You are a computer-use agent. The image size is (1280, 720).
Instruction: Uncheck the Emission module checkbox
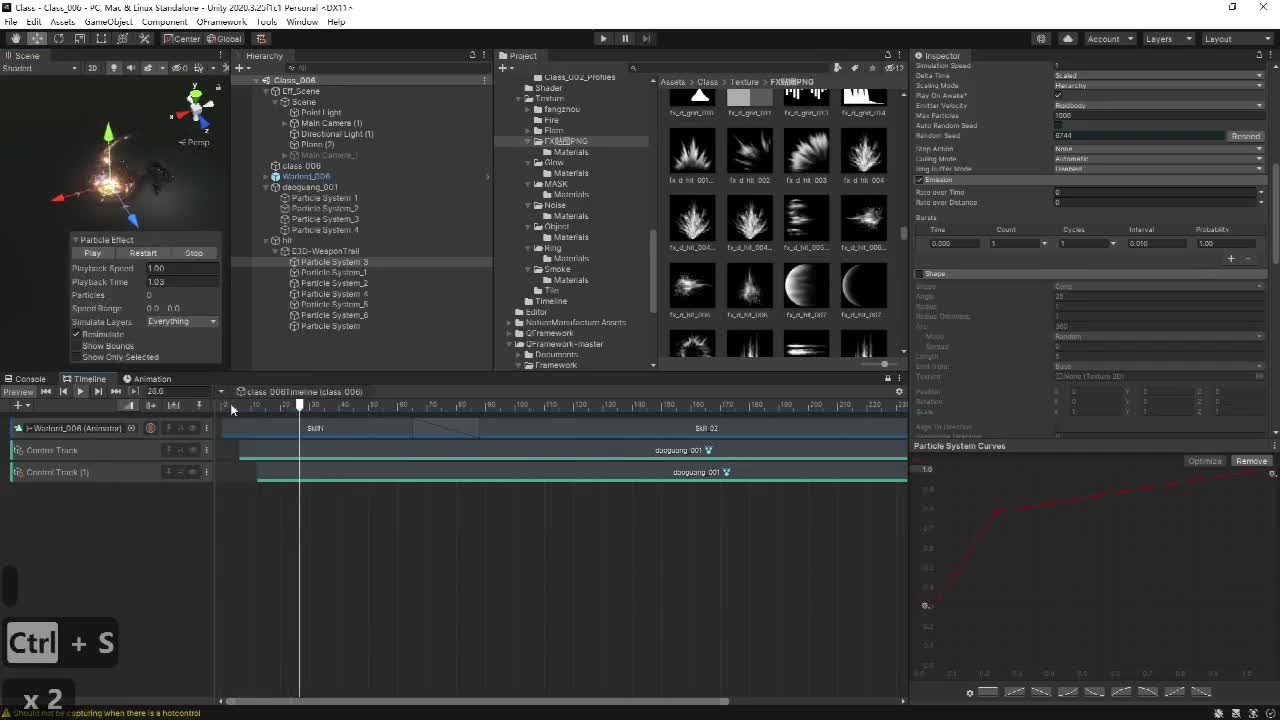point(920,180)
